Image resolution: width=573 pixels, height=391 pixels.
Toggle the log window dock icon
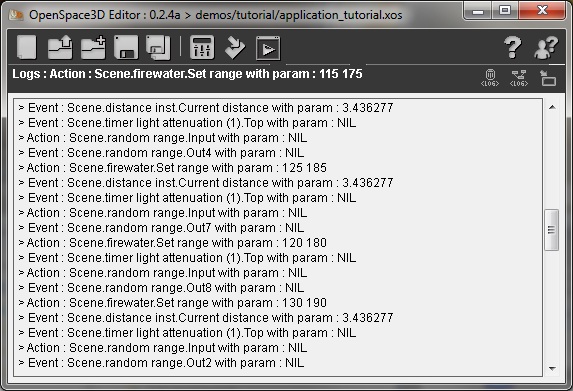[x=548, y=78]
